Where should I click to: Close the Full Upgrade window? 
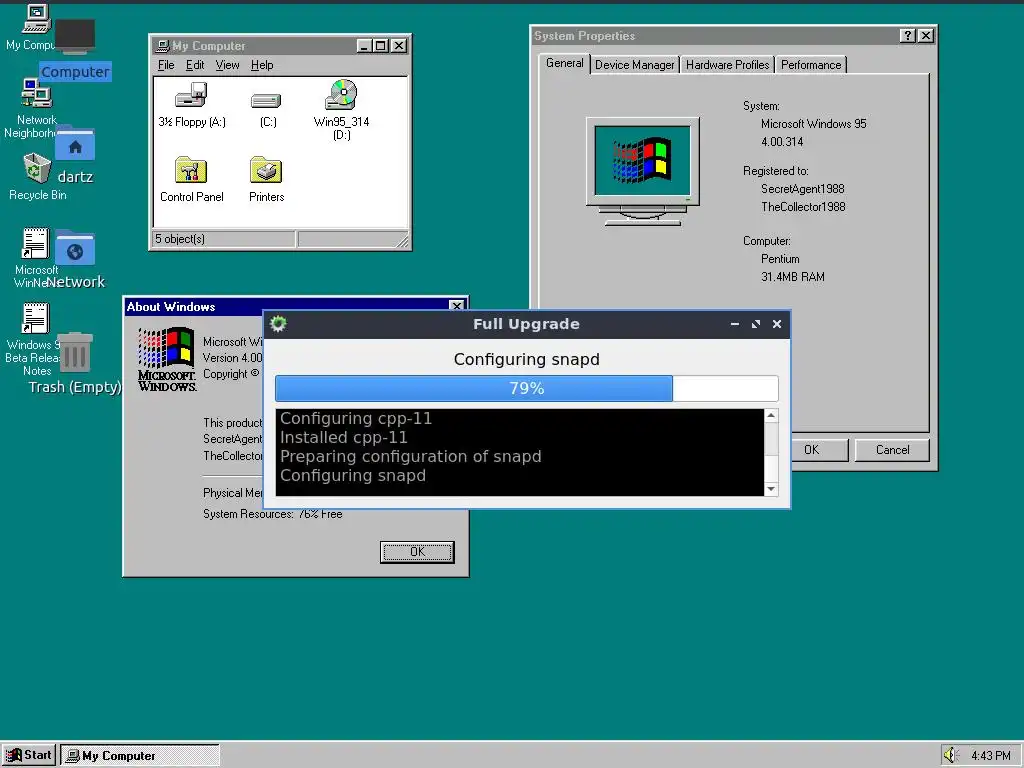pos(776,324)
